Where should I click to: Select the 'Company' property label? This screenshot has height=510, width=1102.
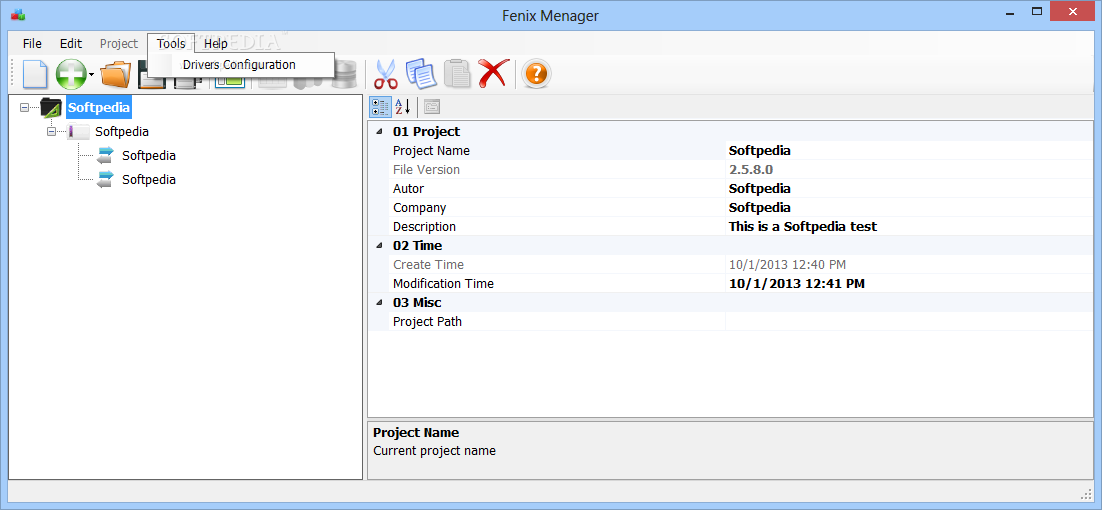tap(420, 207)
